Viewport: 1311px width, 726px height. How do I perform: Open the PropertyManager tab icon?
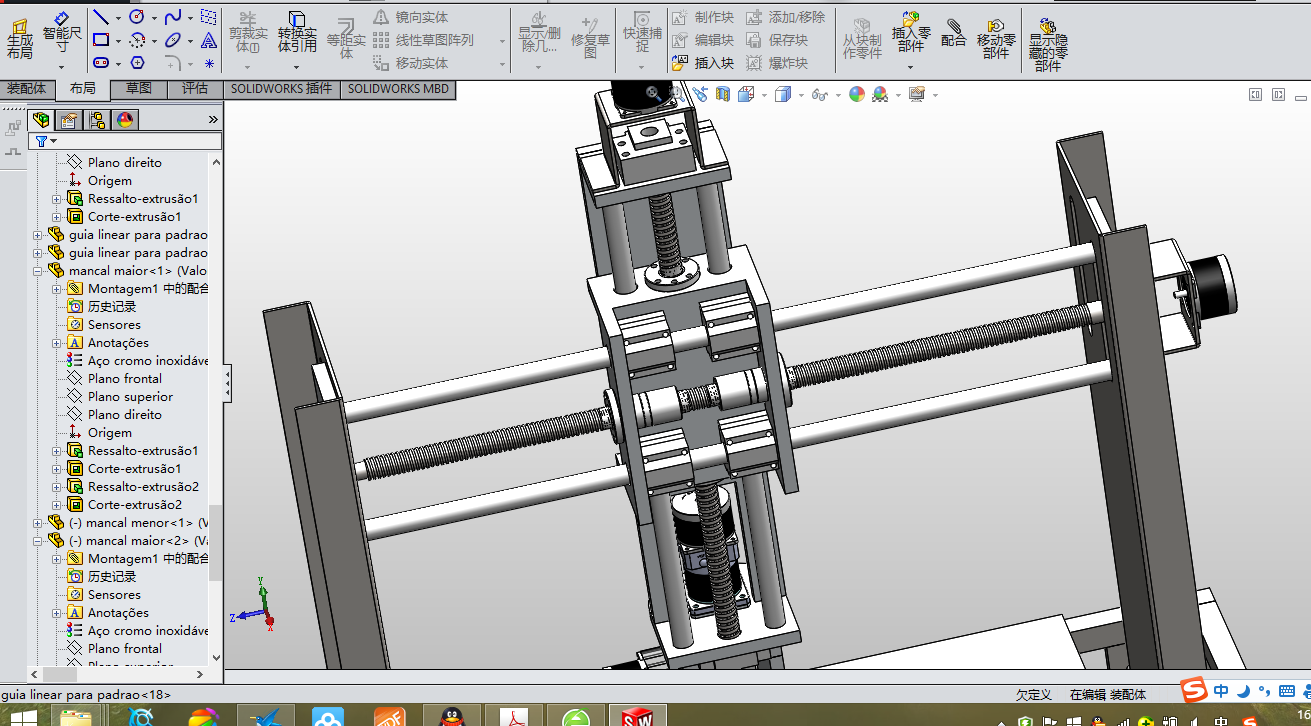(69, 120)
